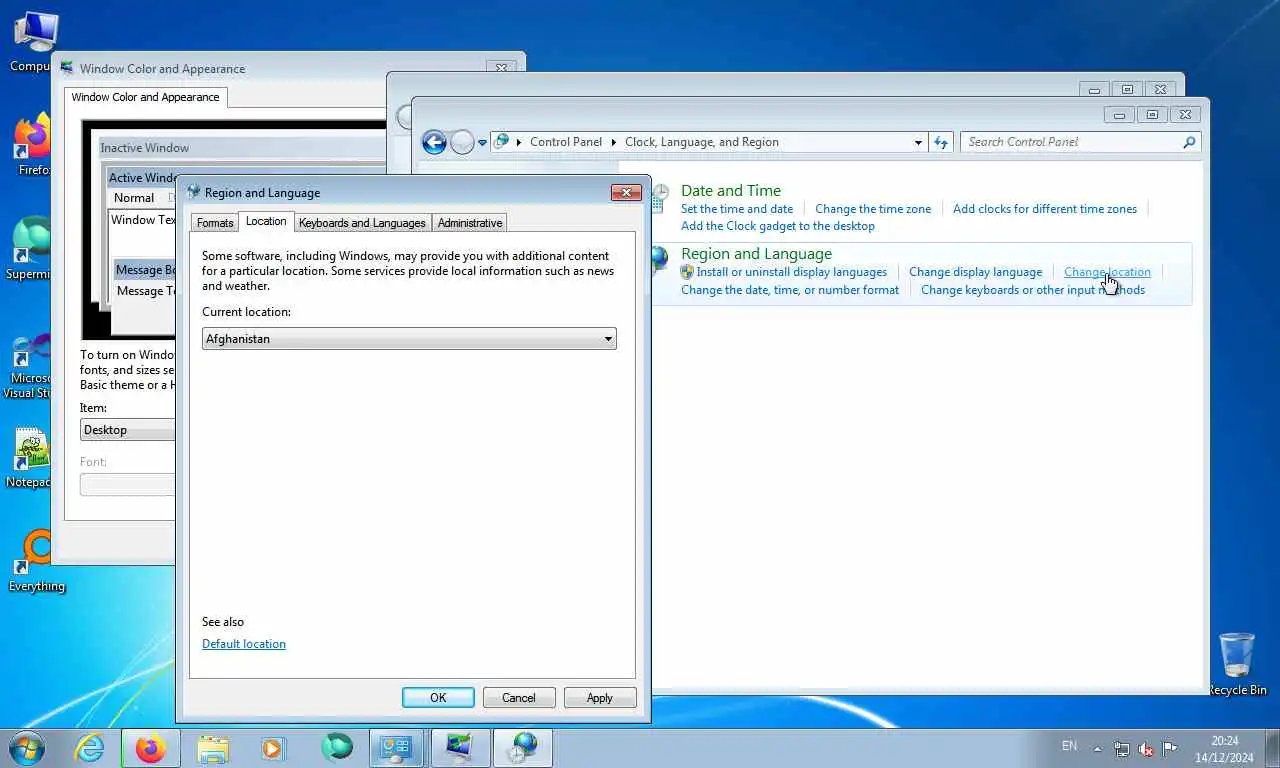
Task: Show hidden tray icons arrow
Action: coord(1097,748)
